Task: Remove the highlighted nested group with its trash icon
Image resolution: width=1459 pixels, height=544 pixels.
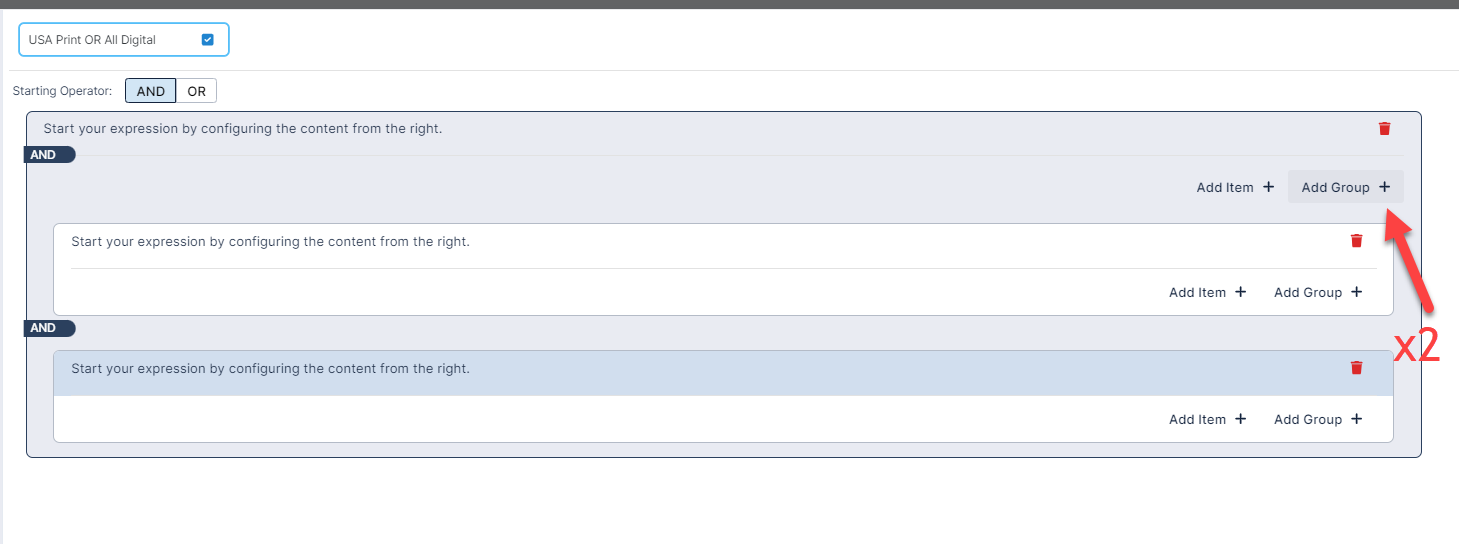Action: click(1356, 368)
